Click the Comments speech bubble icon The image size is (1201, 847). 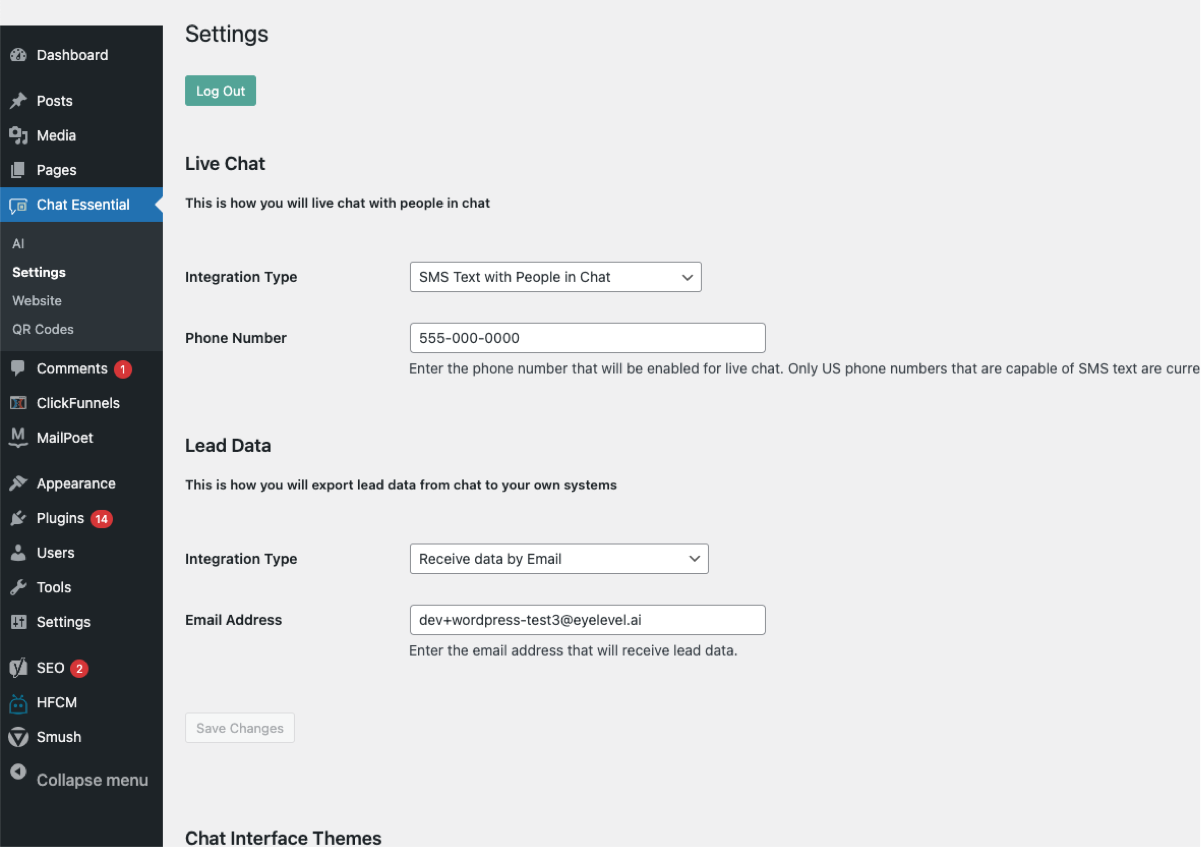pos(18,368)
